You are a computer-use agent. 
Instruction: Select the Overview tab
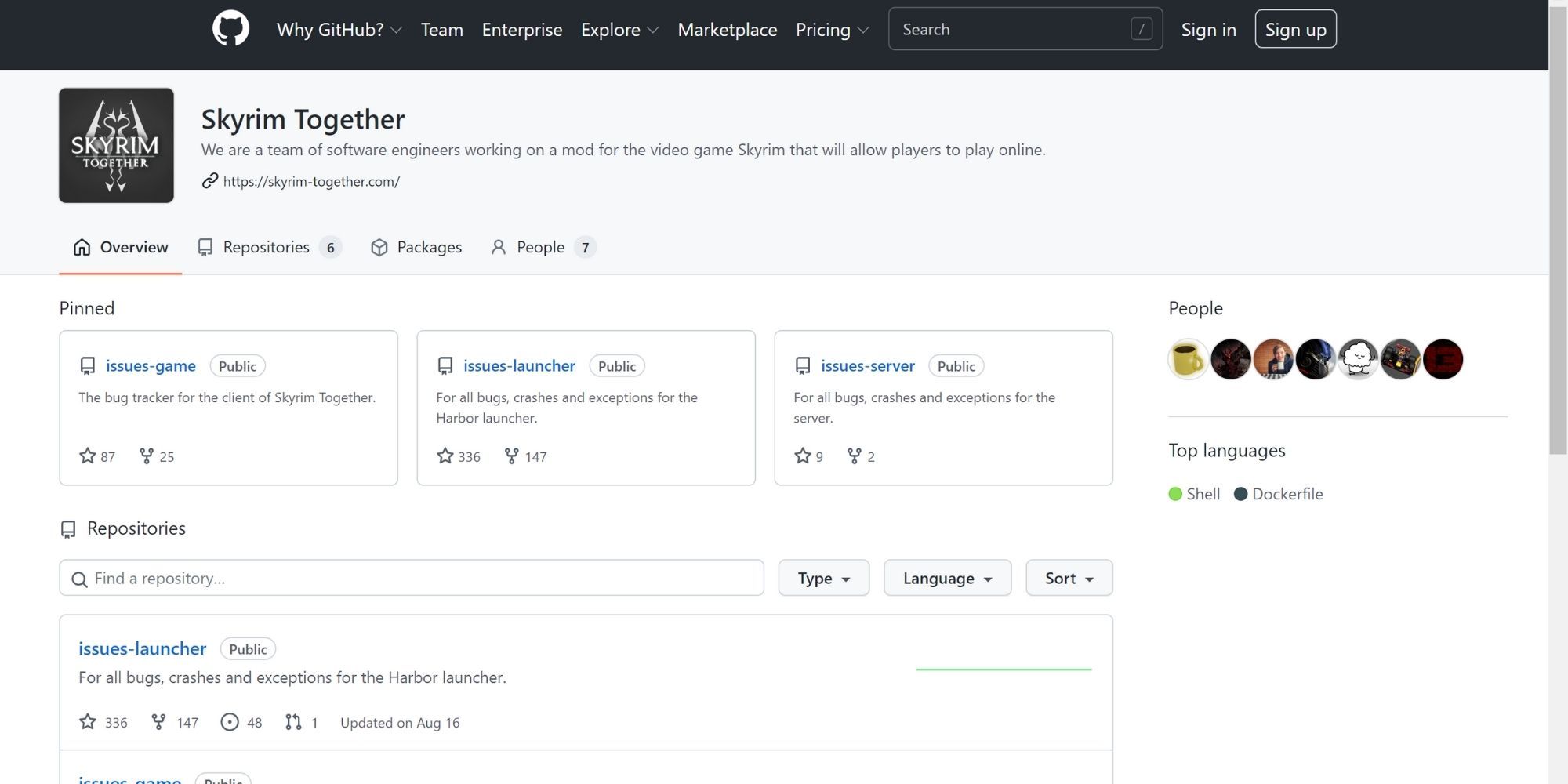click(120, 247)
